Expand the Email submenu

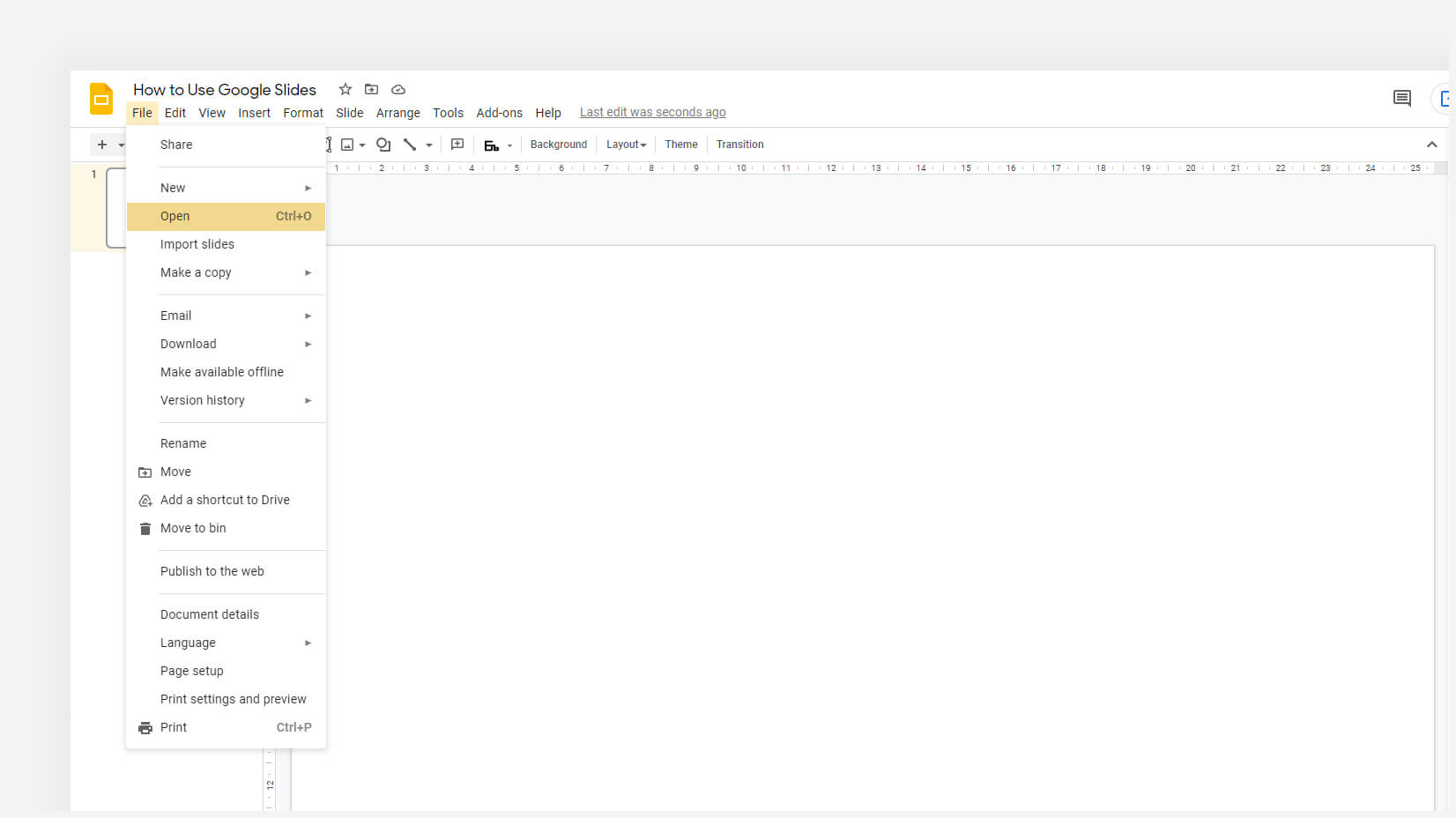pos(308,316)
